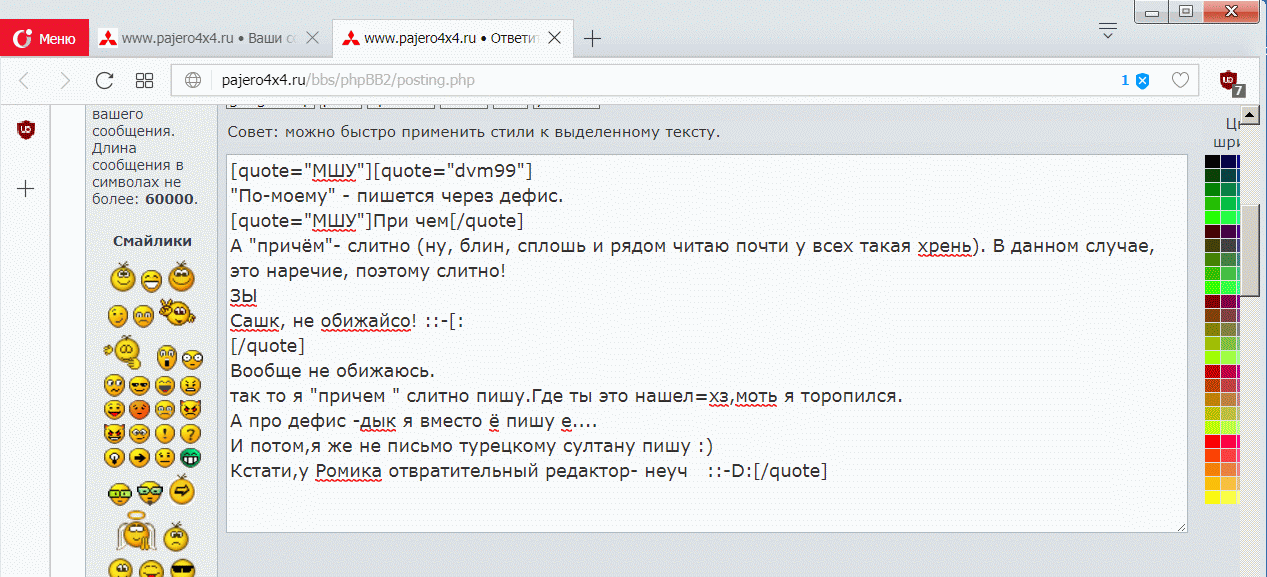Pick the black color swatch
Screen dimensions: 1267x577
click(1212, 161)
